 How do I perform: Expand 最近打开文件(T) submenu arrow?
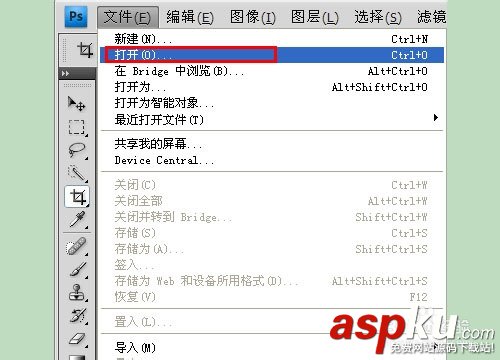point(435,118)
